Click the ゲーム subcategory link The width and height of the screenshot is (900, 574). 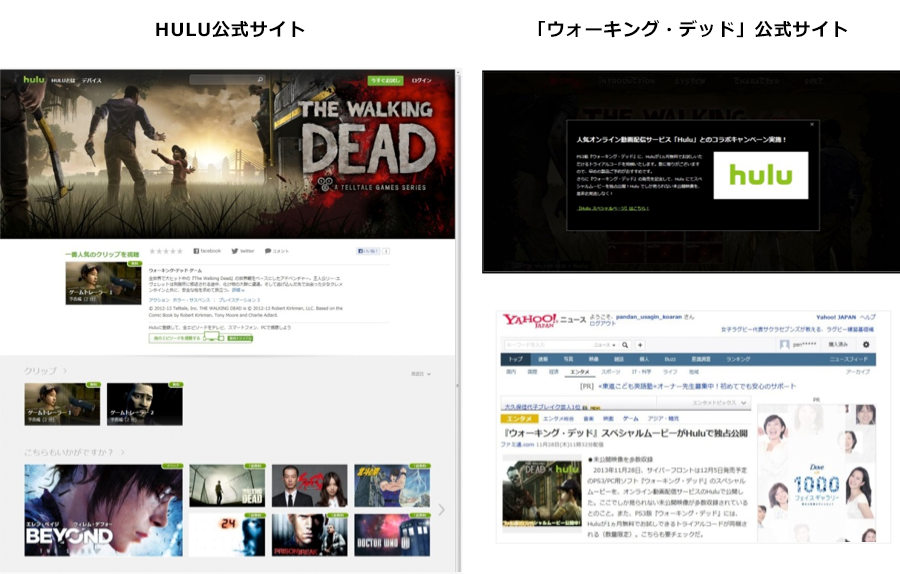(630, 418)
